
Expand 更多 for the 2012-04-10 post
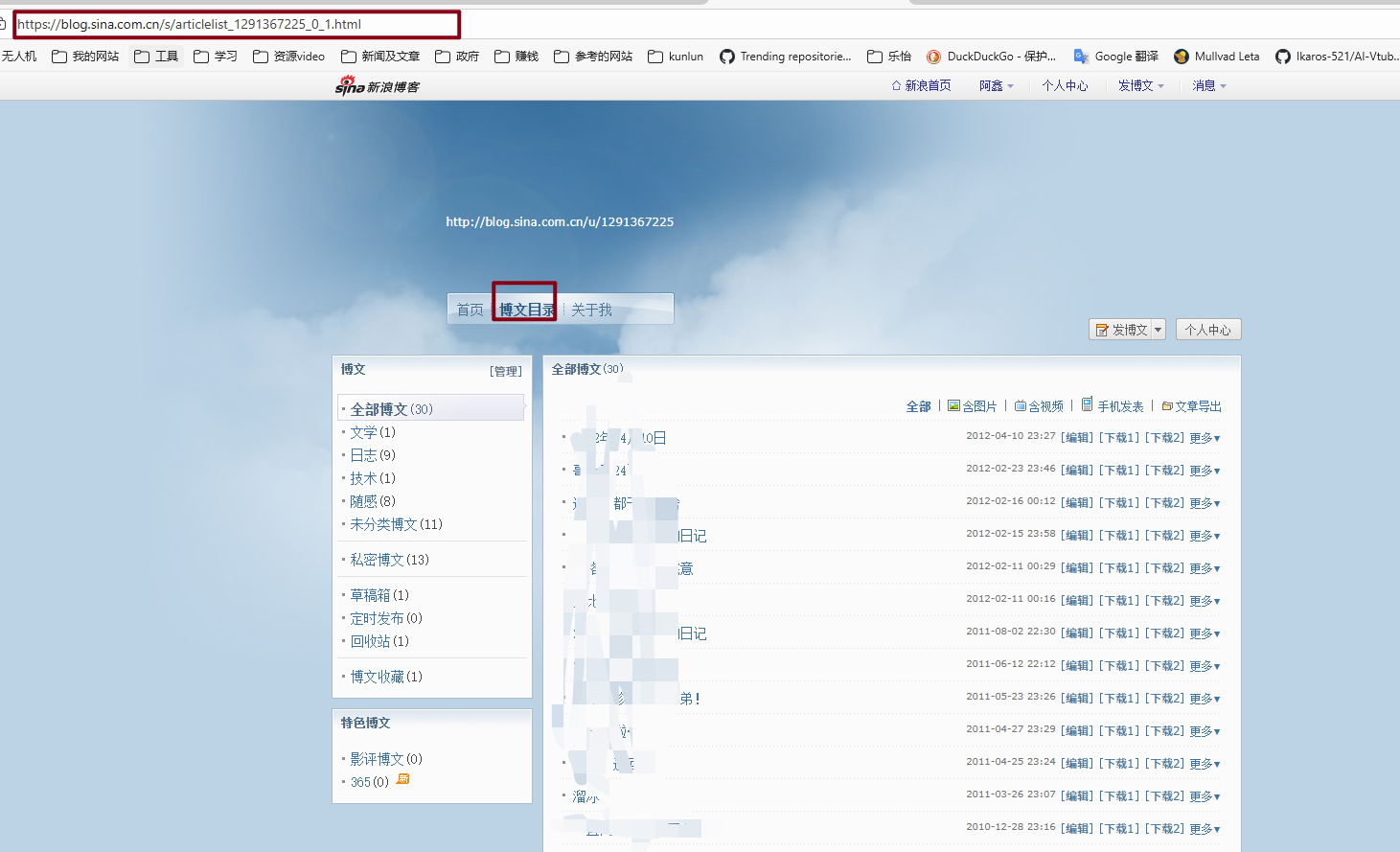[x=1205, y=438]
